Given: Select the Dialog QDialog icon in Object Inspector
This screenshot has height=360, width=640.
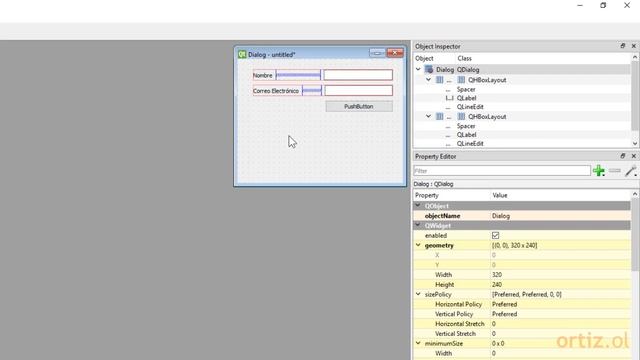Looking at the screenshot, I should click(429, 69).
